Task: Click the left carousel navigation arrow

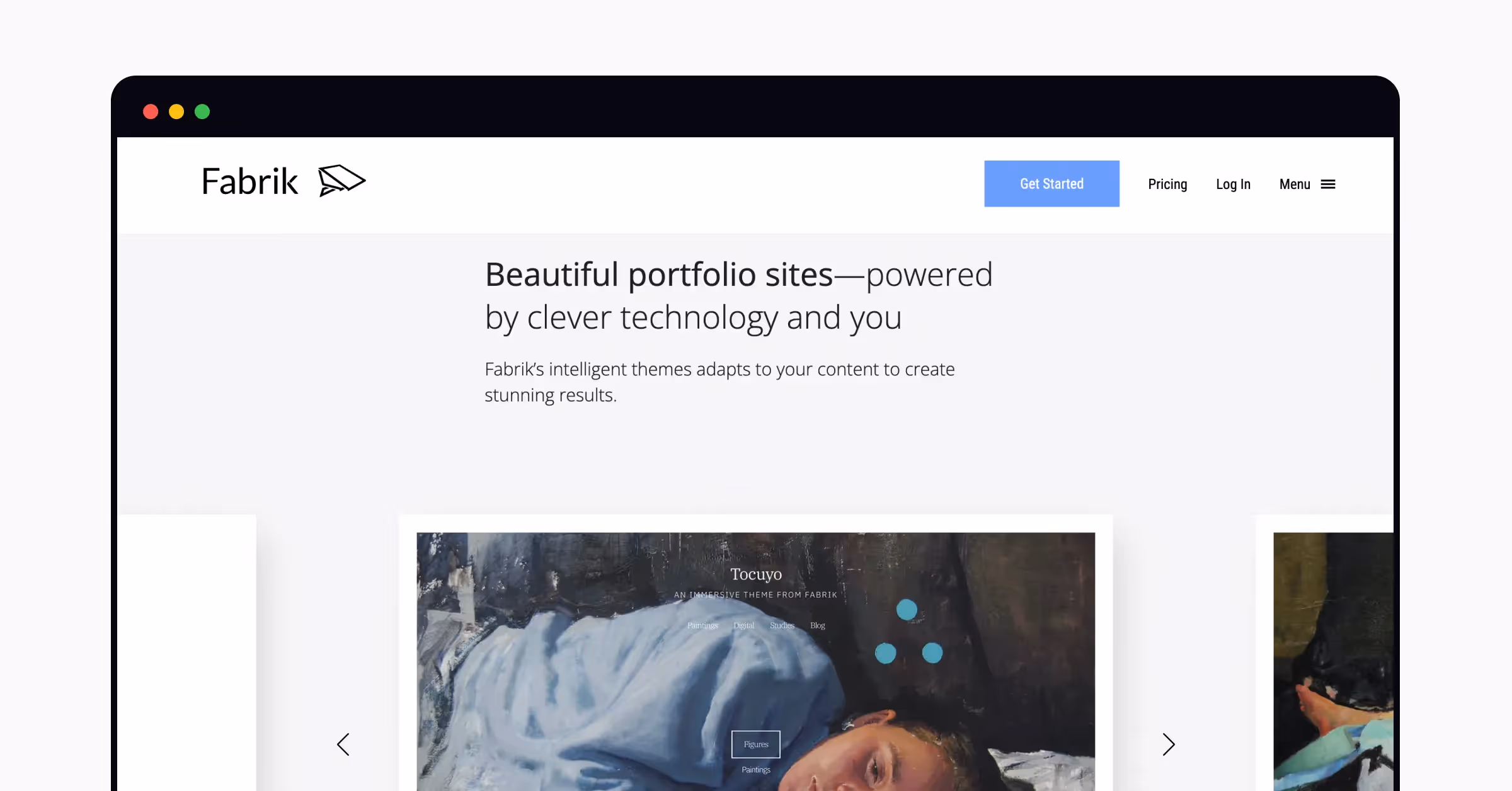Action: click(x=343, y=744)
